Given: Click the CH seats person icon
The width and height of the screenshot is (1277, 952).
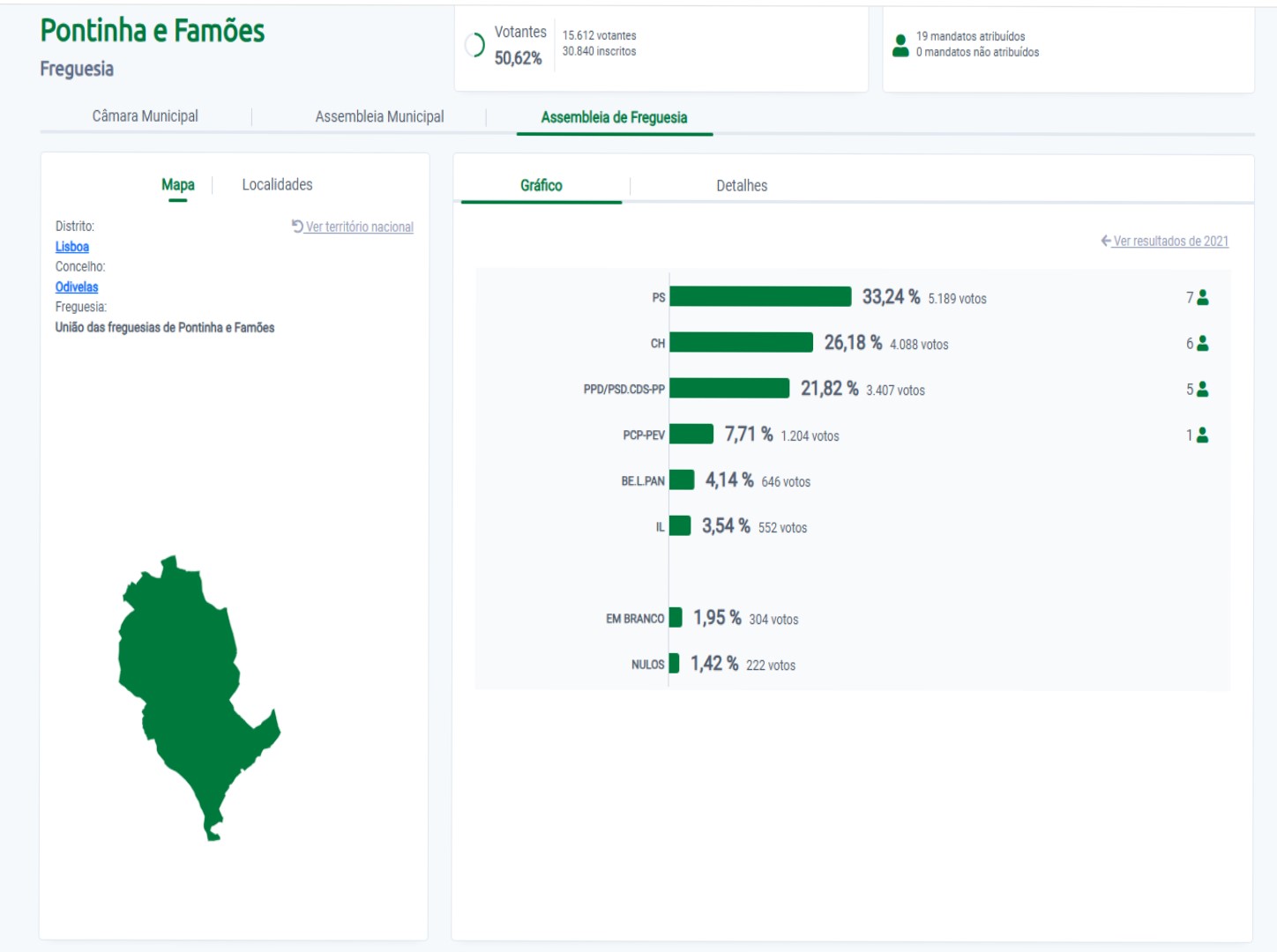Looking at the screenshot, I should click(x=1202, y=344).
